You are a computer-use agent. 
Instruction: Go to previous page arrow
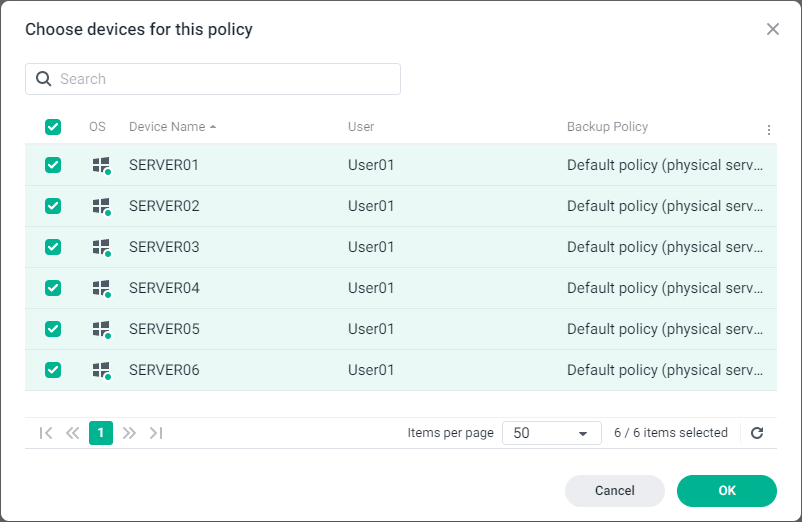pos(72,433)
